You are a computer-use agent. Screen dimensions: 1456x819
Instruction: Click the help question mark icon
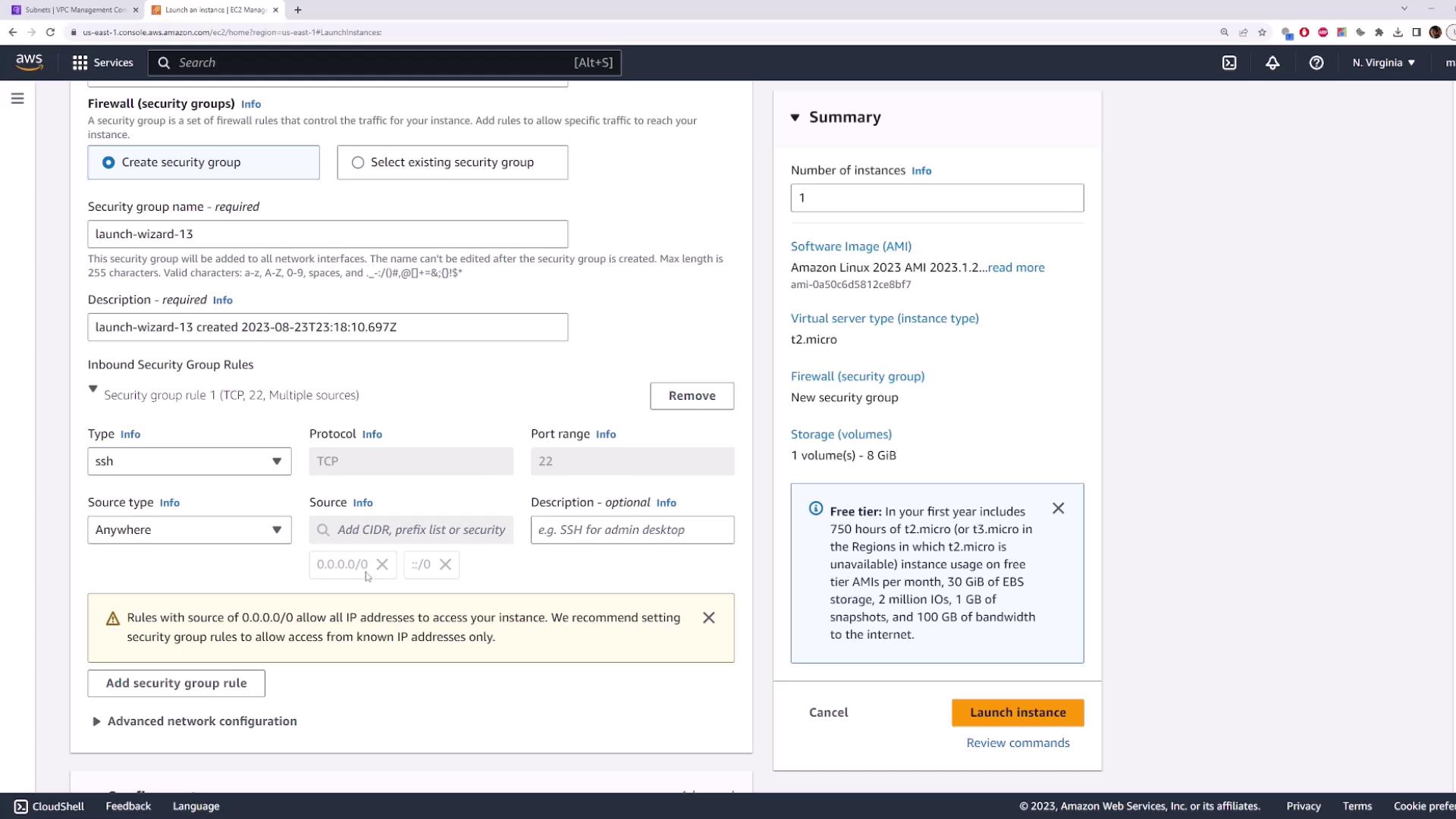[x=1316, y=63]
